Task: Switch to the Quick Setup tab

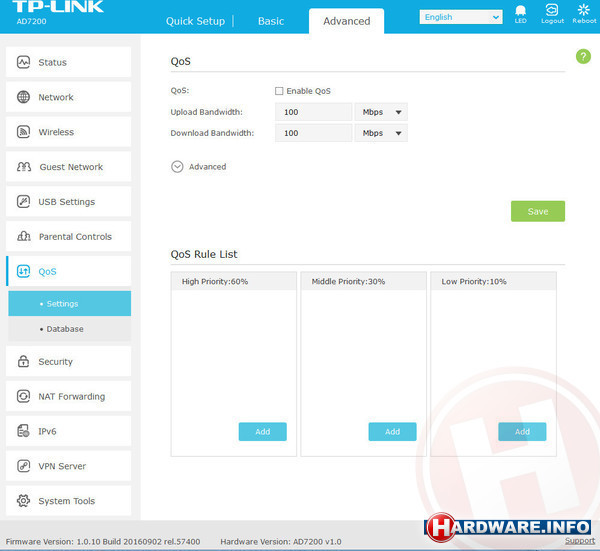Action: tap(195, 21)
